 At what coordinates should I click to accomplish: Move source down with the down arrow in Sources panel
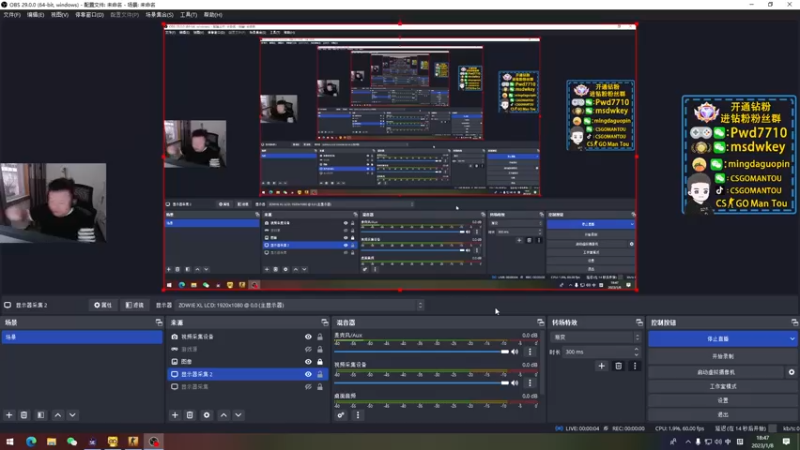(238, 415)
